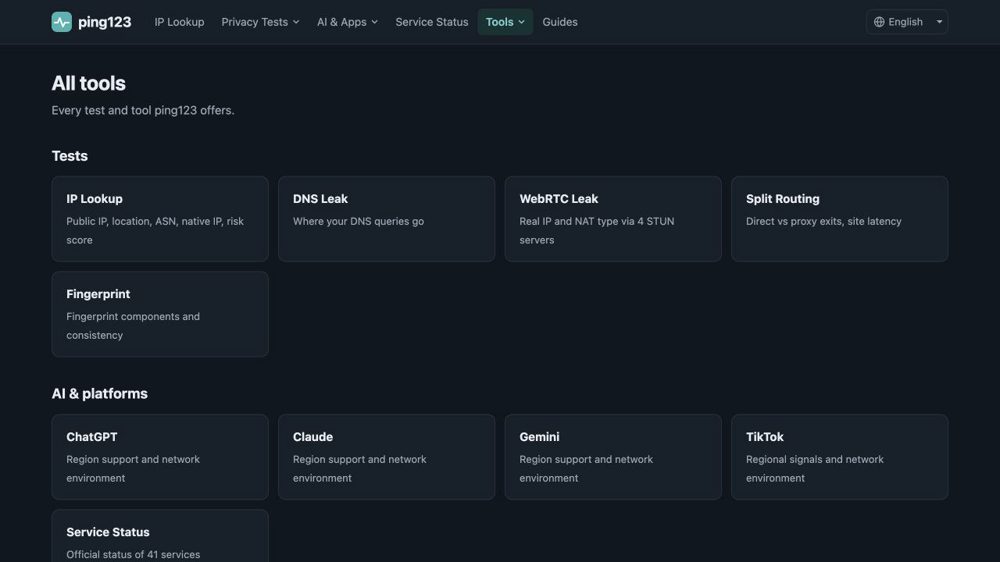Open the Service Status card

(160, 536)
